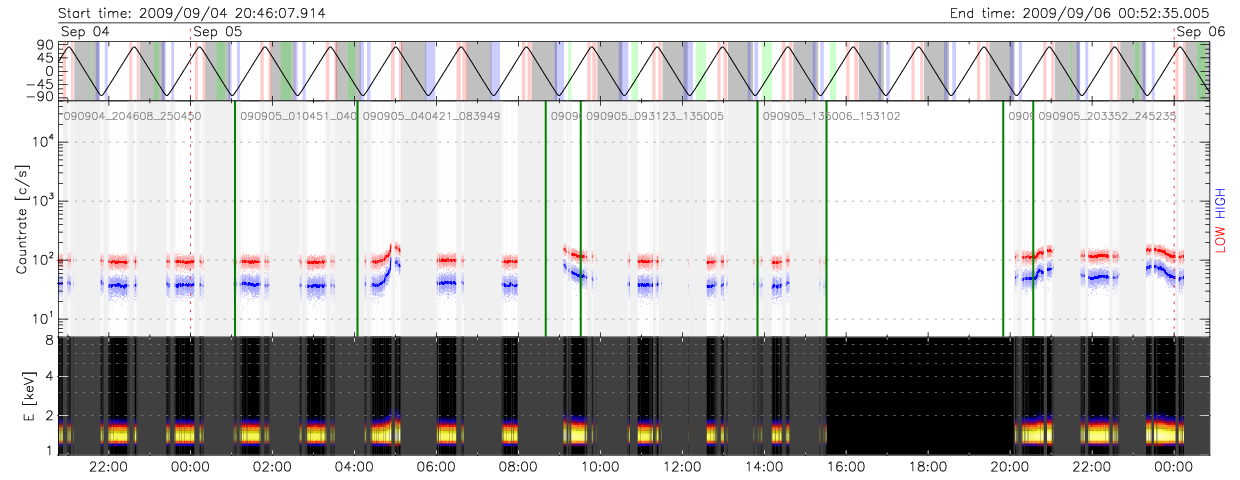This screenshot has height=480, width=1240.
Task: Click the Countrate [c/s] axis title
Action: 21,220
